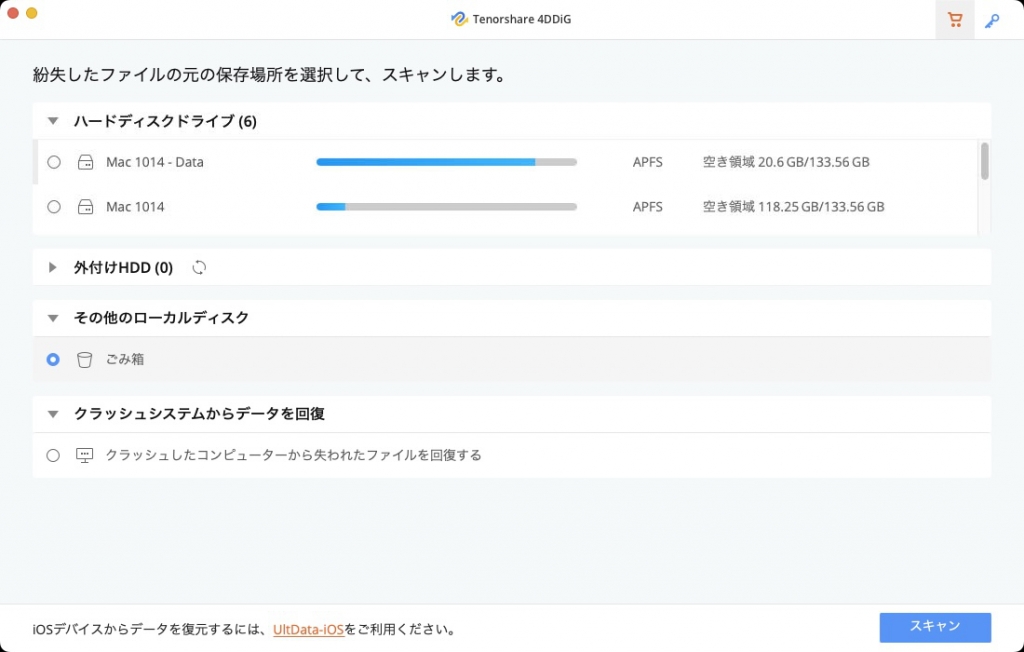The height and width of the screenshot is (652, 1024).
Task: Select the クラッシュしたコンピューター recovery radio button
Action: click(53, 455)
